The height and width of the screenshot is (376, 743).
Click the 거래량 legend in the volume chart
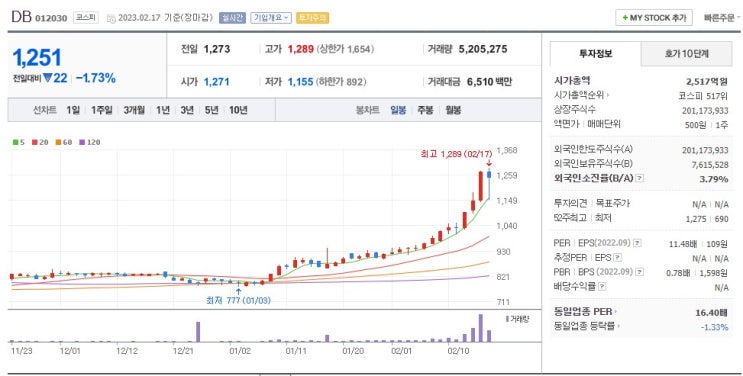click(x=517, y=319)
